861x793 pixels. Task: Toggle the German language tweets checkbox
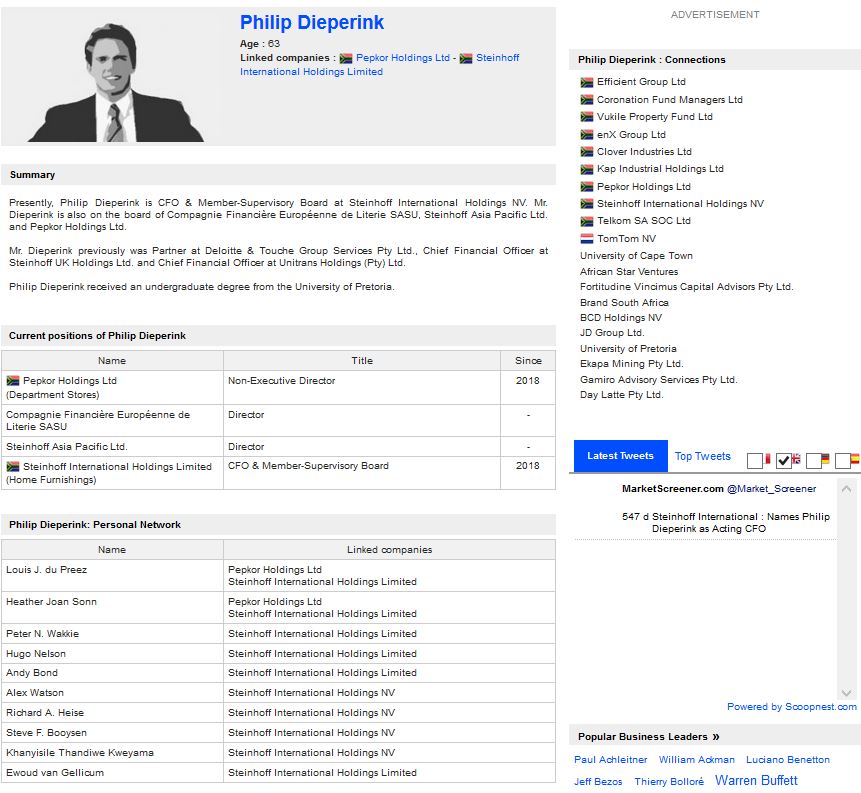click(x=814, y=461)
